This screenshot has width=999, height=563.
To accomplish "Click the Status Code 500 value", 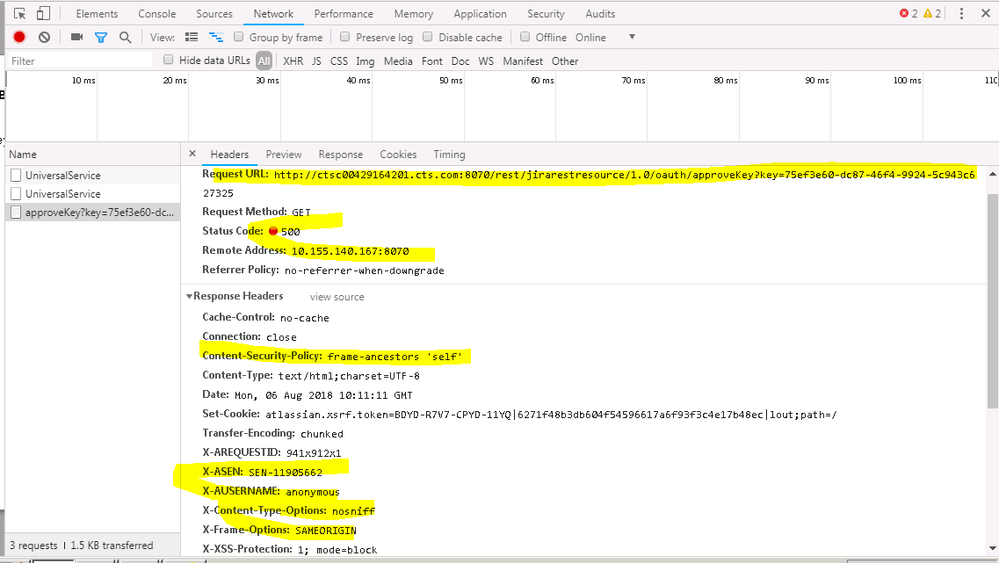I will coord(291,232).
